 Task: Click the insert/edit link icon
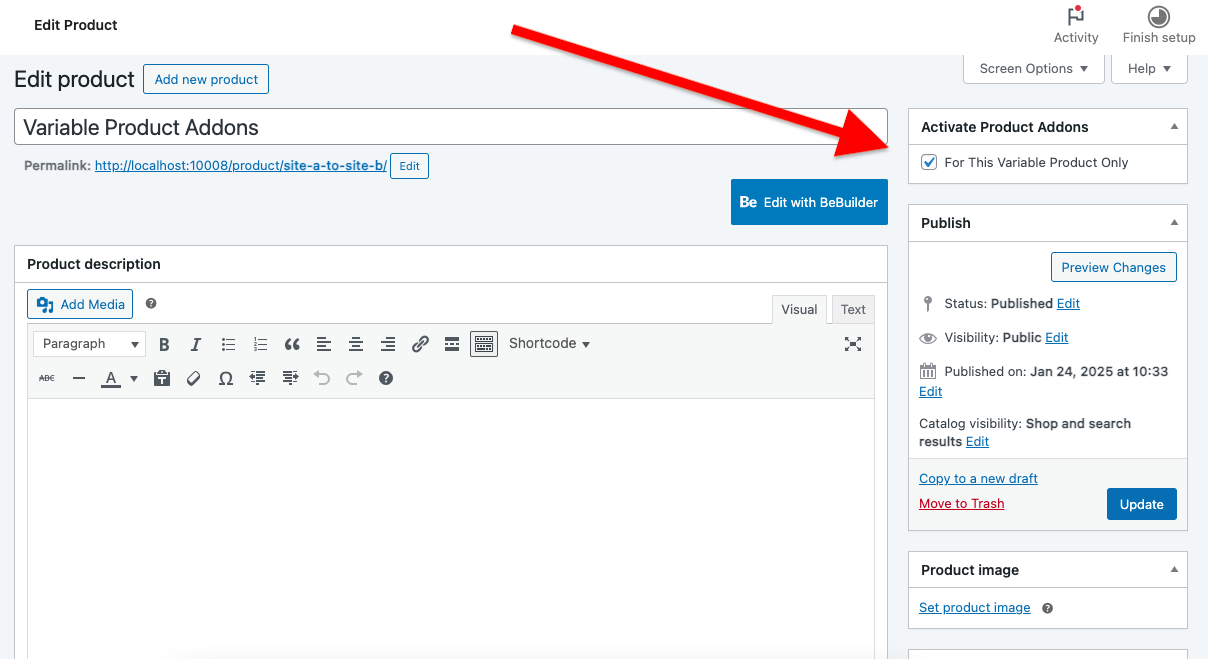coord(420,344)
